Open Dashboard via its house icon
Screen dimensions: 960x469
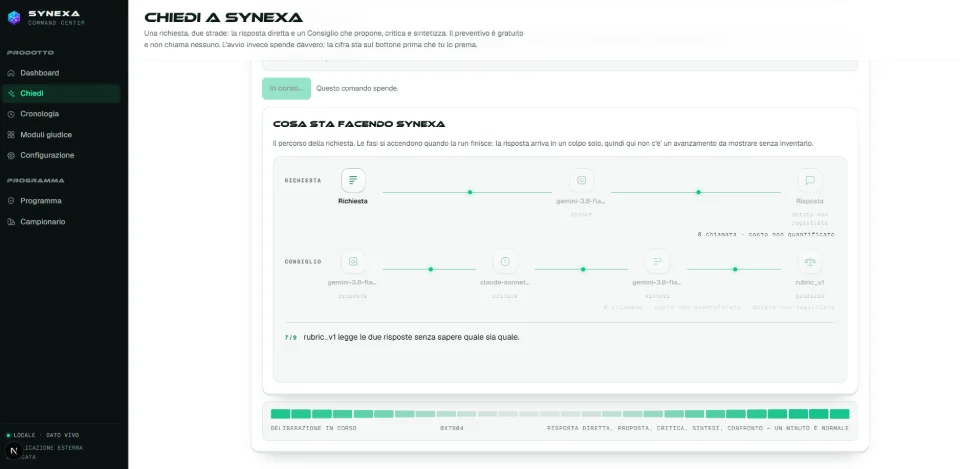coord(11,73)
